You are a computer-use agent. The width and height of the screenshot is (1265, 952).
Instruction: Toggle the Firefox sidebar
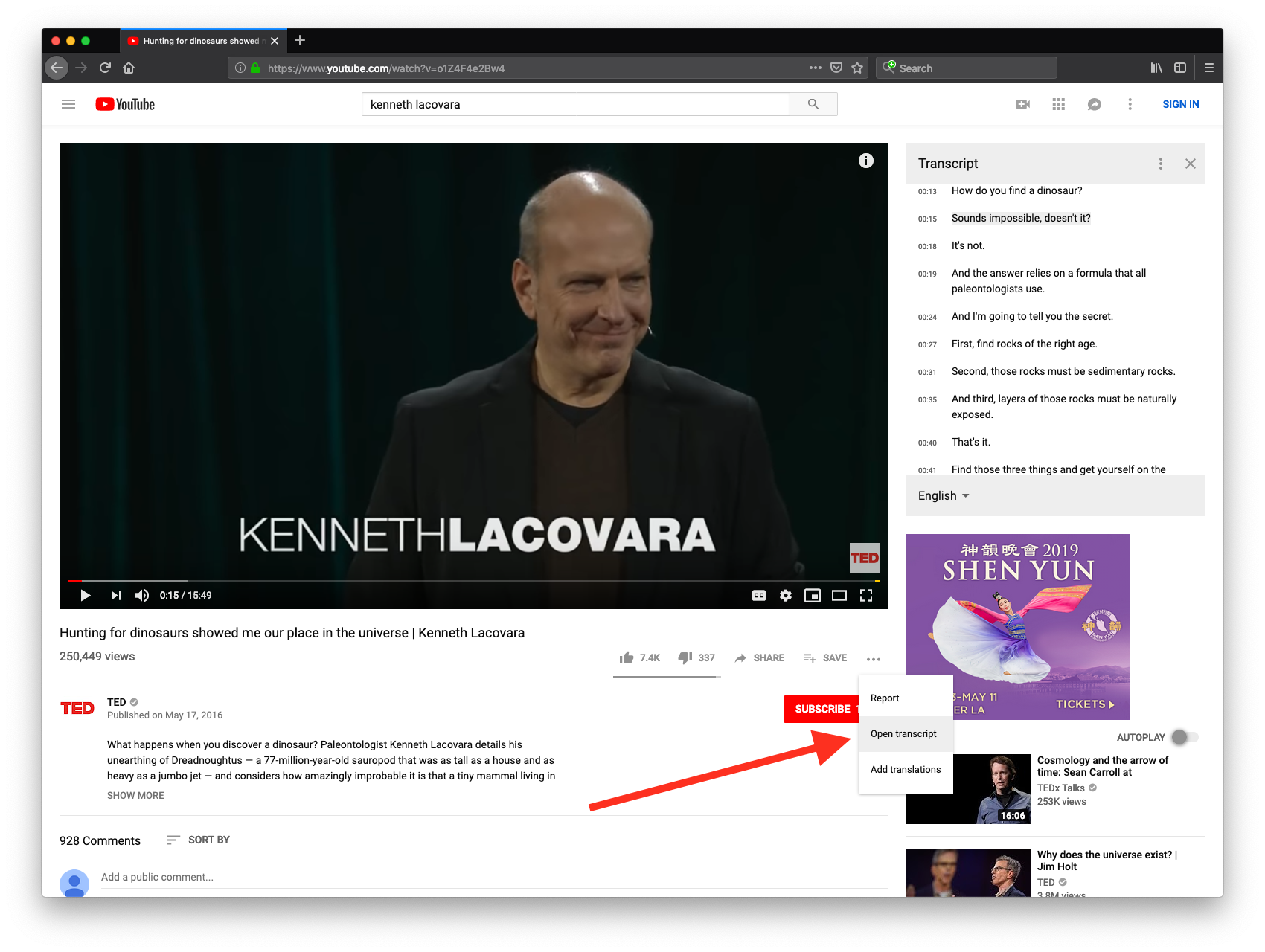(x=1180, y=68)
